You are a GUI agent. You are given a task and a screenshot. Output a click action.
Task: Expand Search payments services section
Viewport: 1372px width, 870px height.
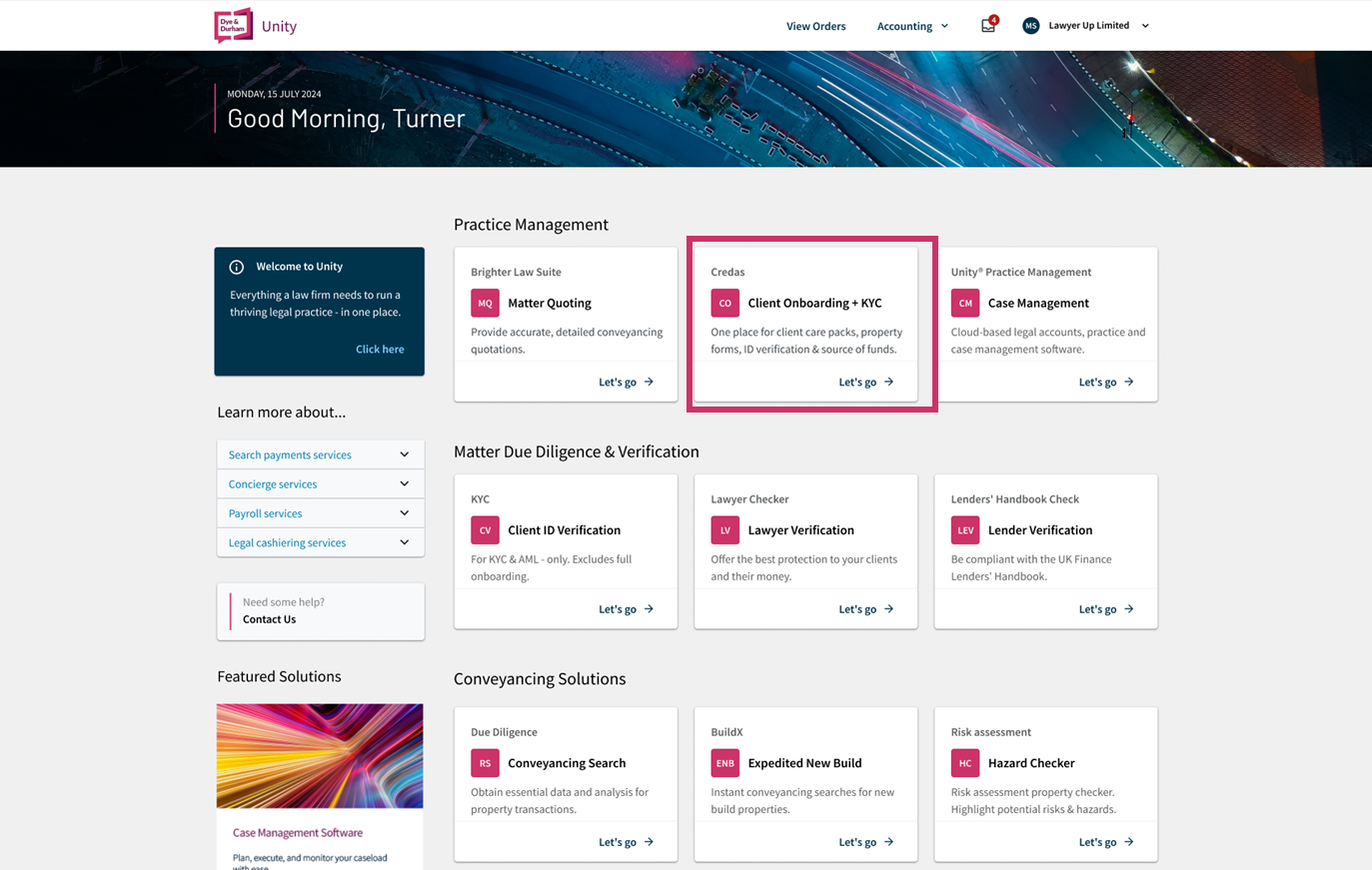[320, 454]
